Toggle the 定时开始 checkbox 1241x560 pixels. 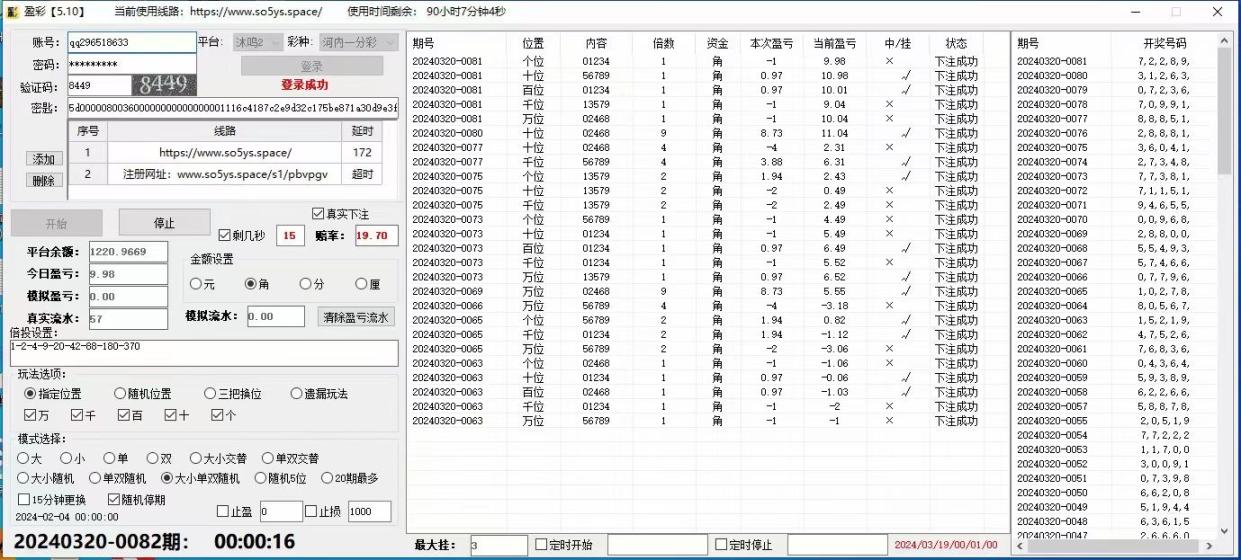pos(541,545)
